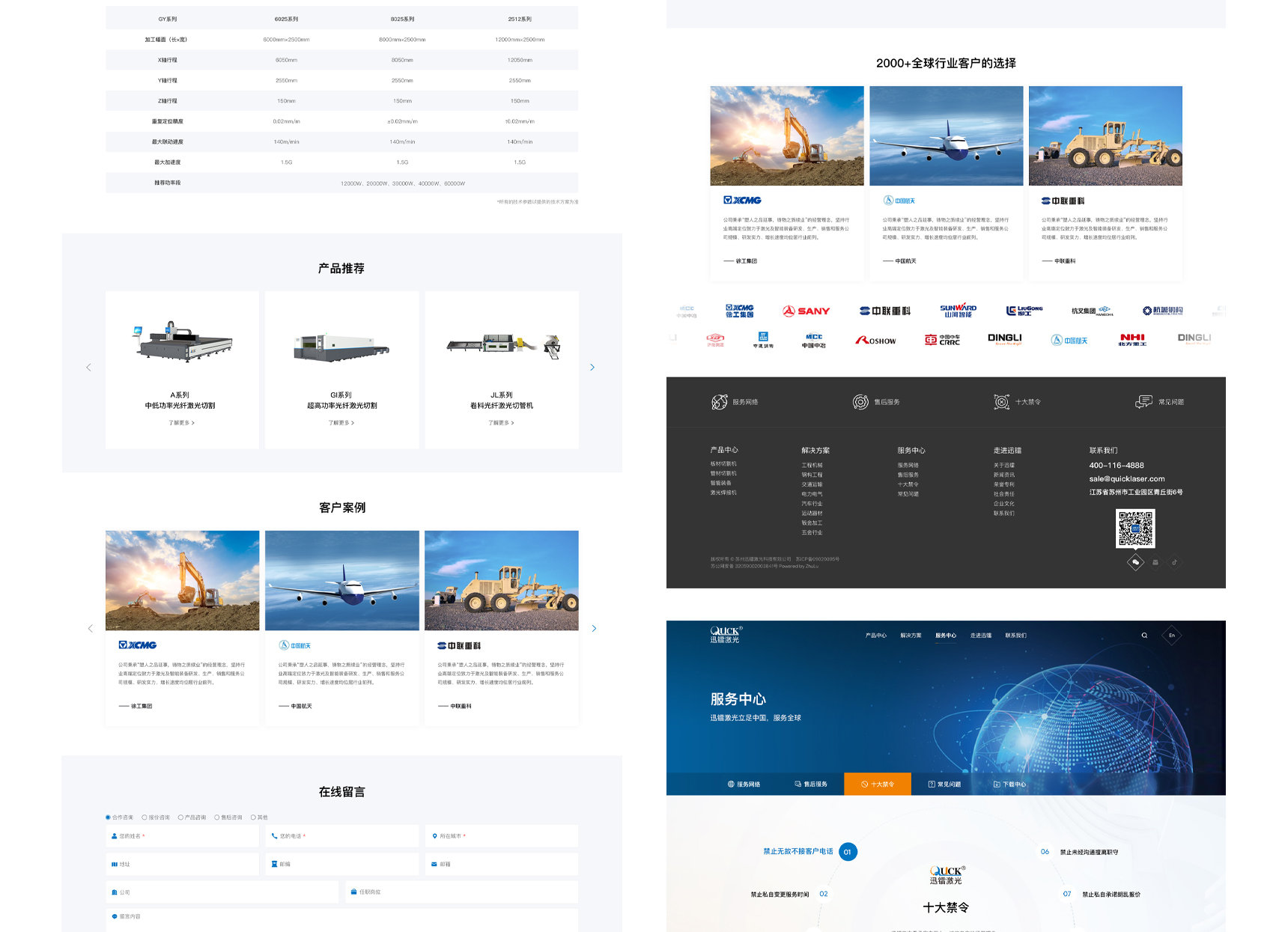Click the briefcase icon in the 任职岗位 field

pyautogui.click(x=353, y=892)
